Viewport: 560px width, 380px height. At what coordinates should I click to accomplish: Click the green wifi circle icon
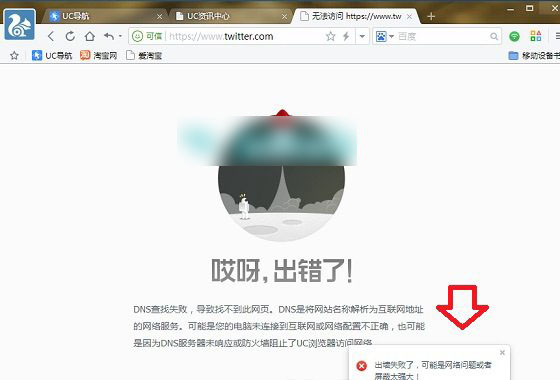click(514, 36)
